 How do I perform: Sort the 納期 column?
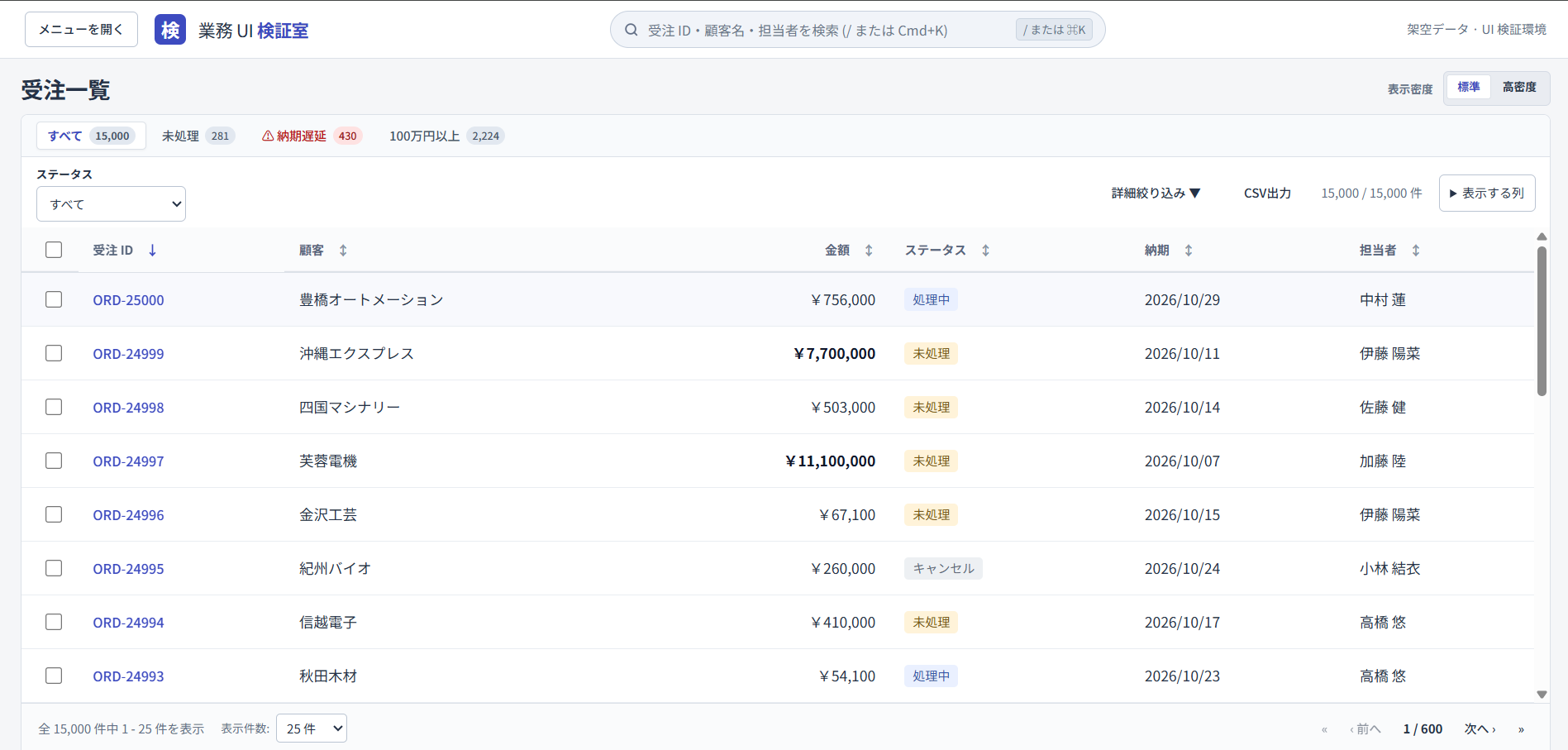tap(1189, 250)
